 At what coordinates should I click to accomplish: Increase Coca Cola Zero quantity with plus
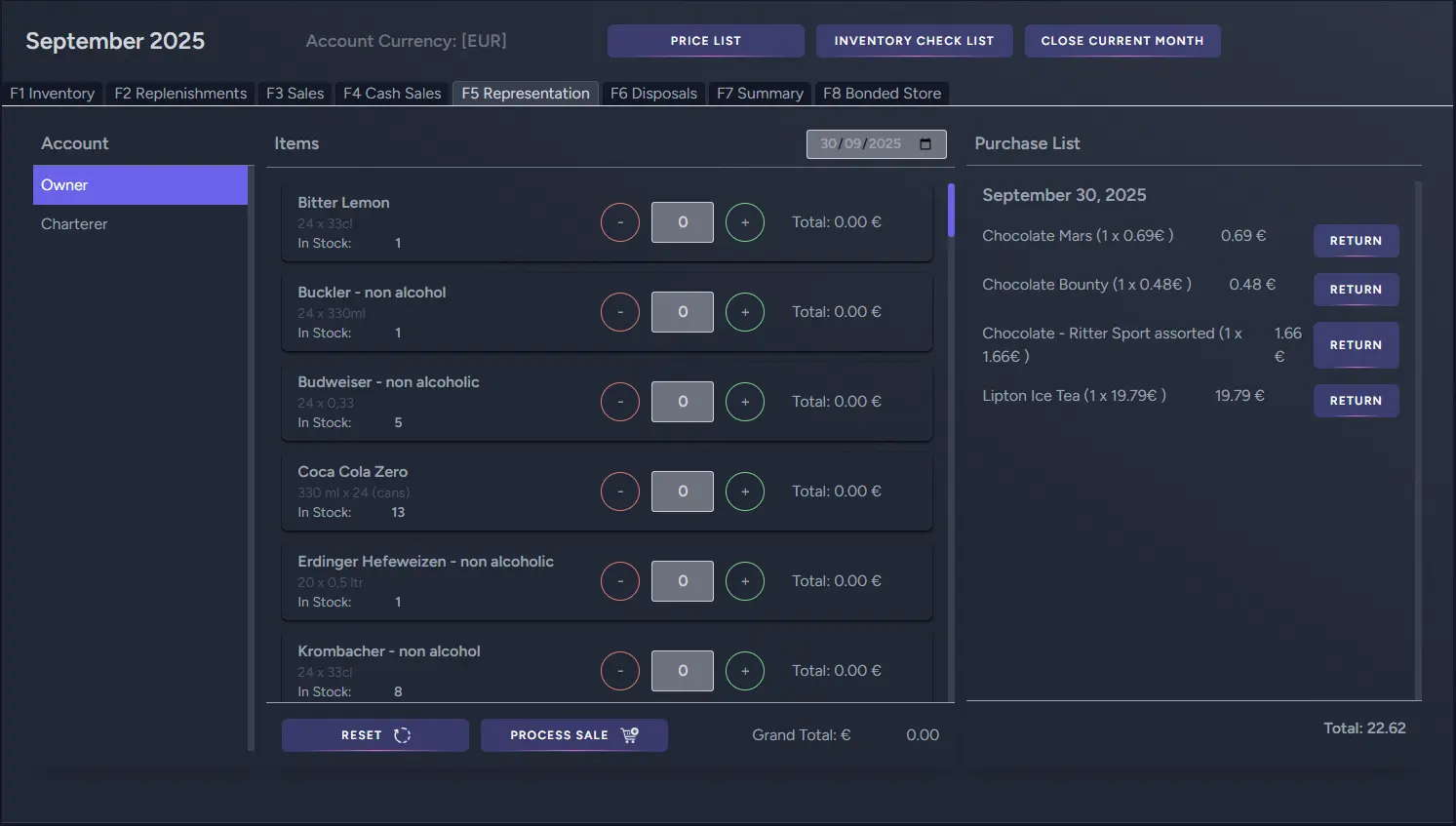click(745, 492)
